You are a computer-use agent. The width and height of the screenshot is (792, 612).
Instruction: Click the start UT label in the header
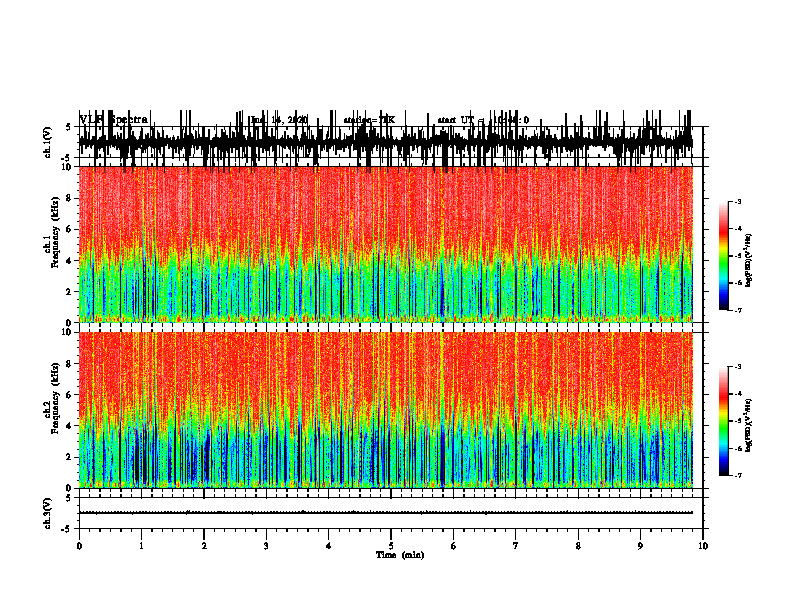point(483,120)
